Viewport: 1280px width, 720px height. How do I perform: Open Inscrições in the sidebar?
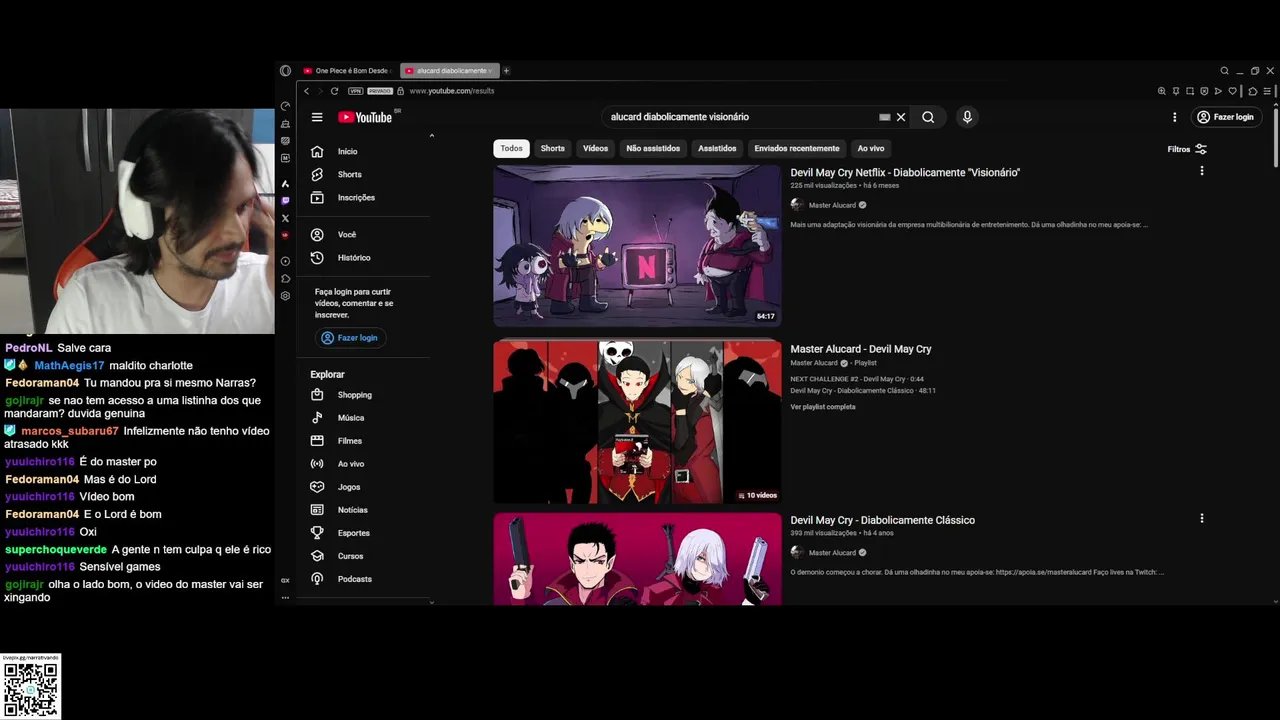[x=363, y=198]
